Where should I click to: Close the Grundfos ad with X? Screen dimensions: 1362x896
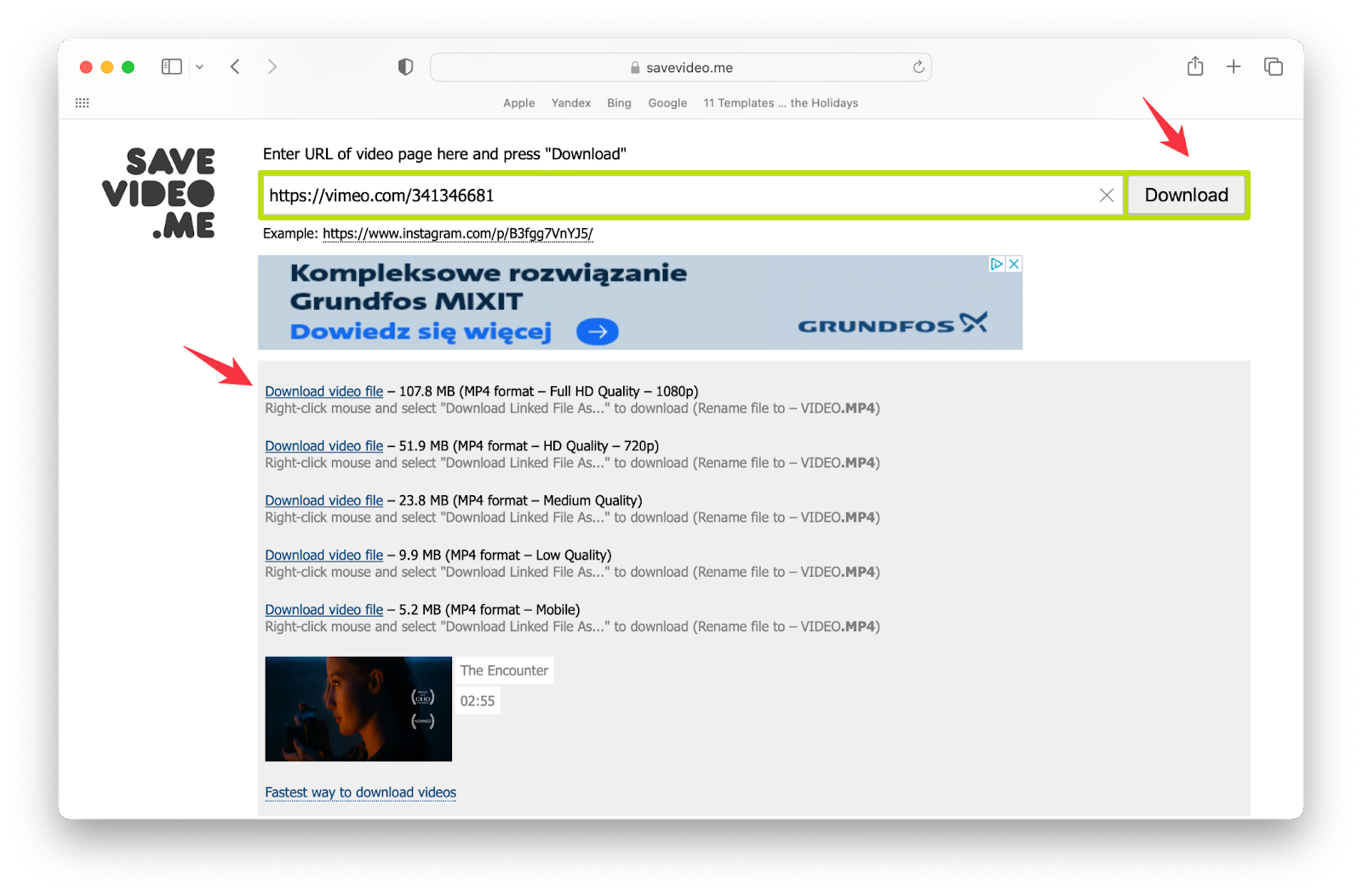pos(1014,264)
